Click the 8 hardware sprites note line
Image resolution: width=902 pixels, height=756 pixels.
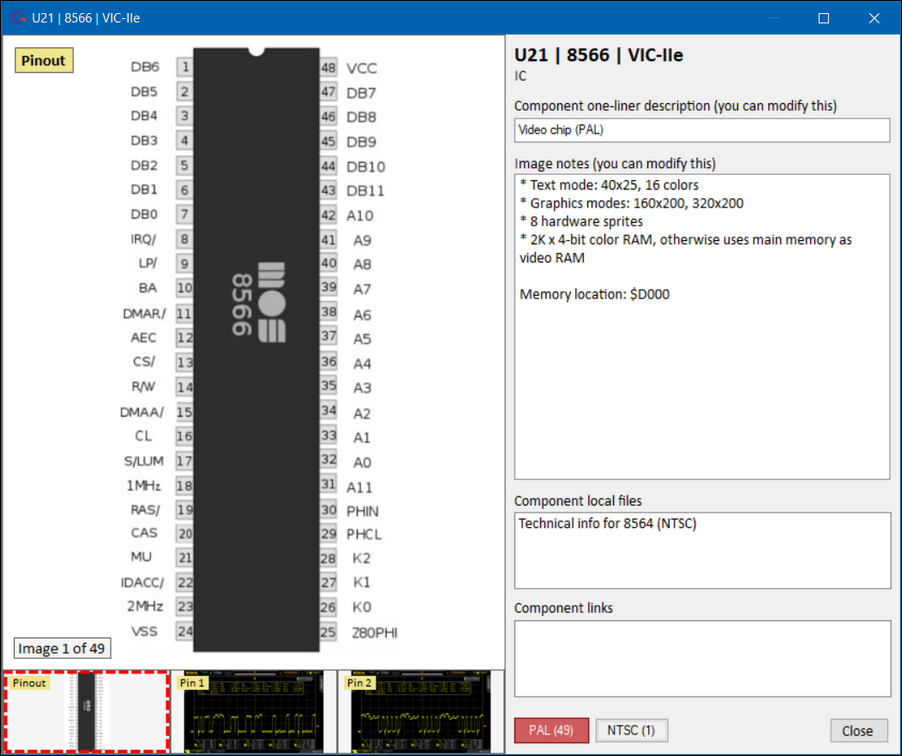[x=582, y=222]
